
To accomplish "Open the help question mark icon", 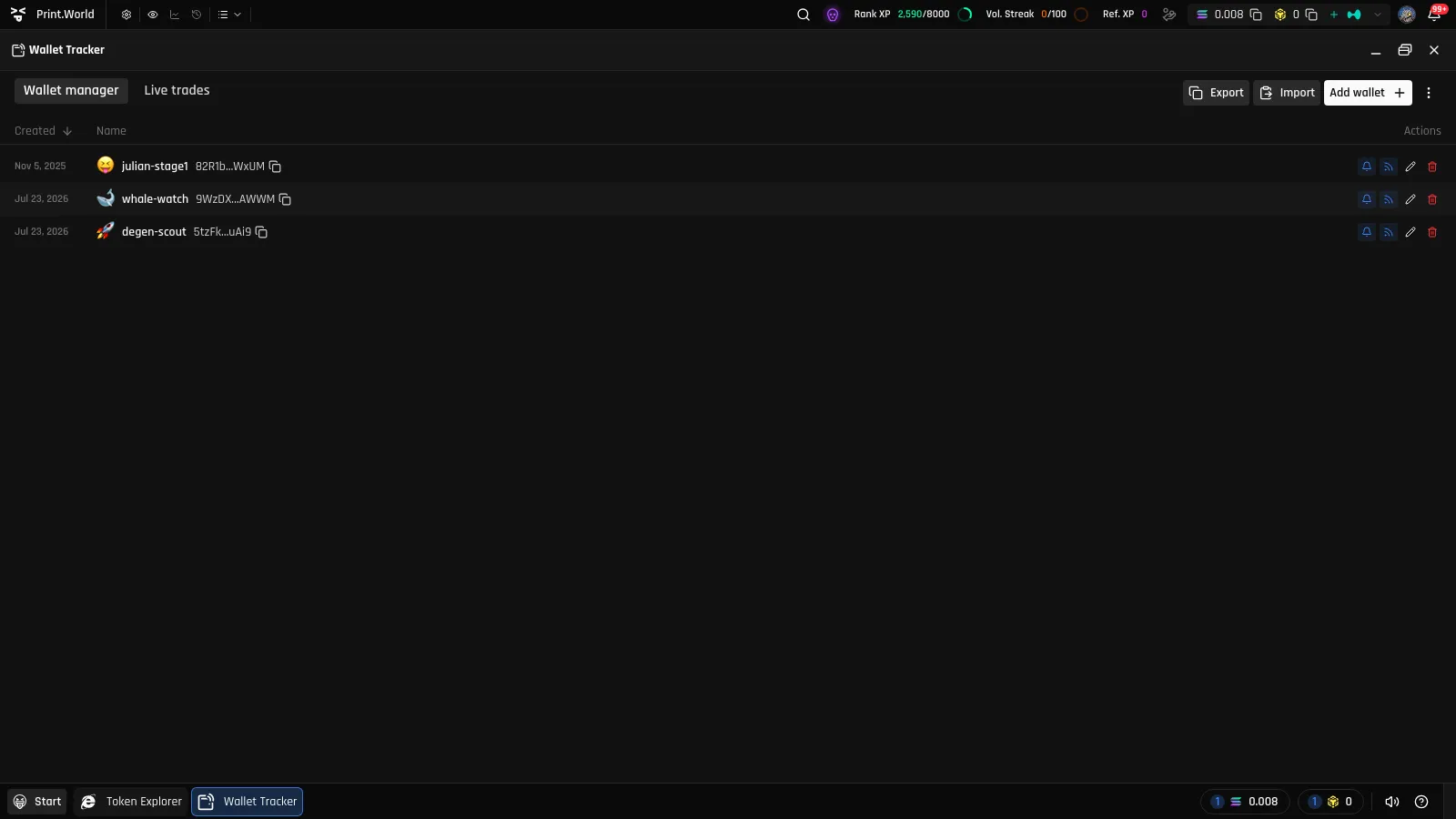I will click(x=1421, y=802).
